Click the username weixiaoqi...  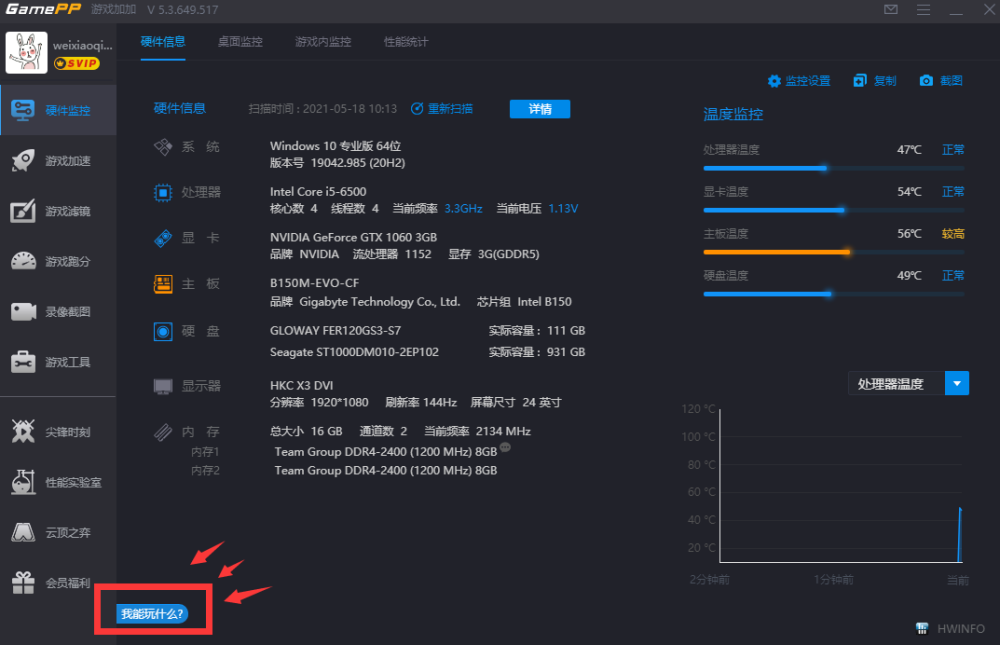[x=83, y=45]
